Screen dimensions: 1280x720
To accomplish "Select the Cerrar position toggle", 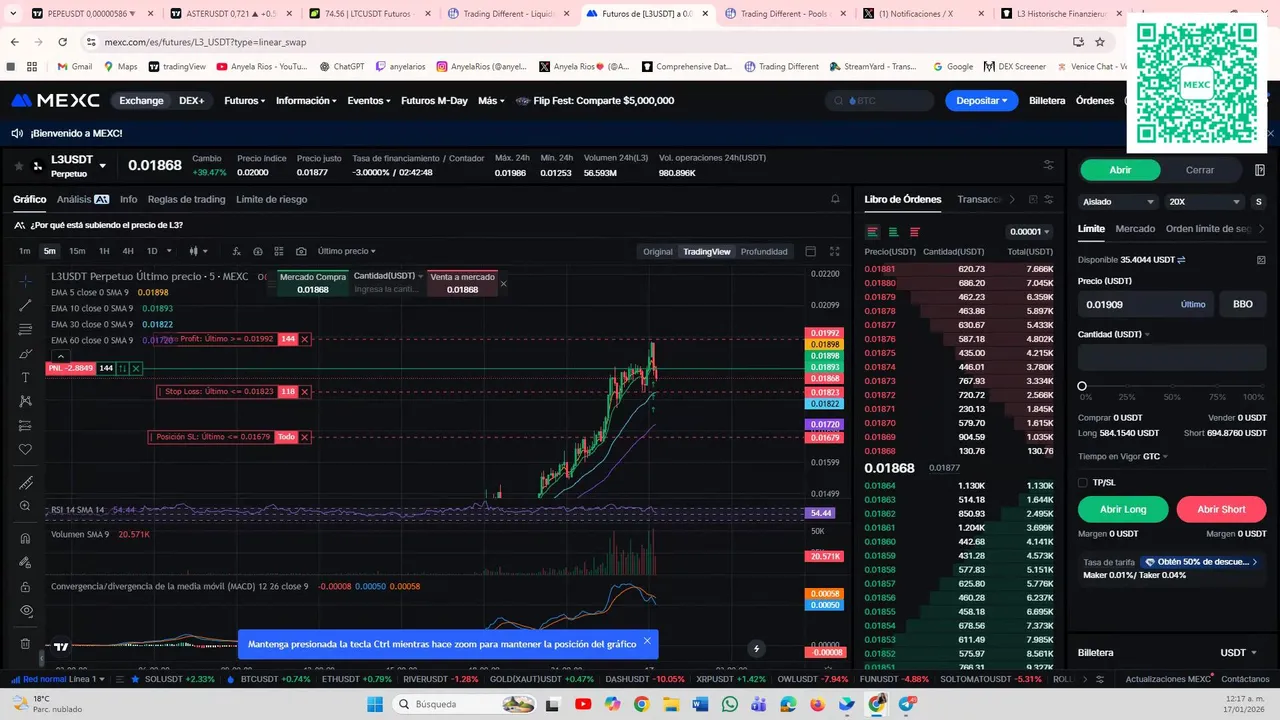I will coord(1200,170).
